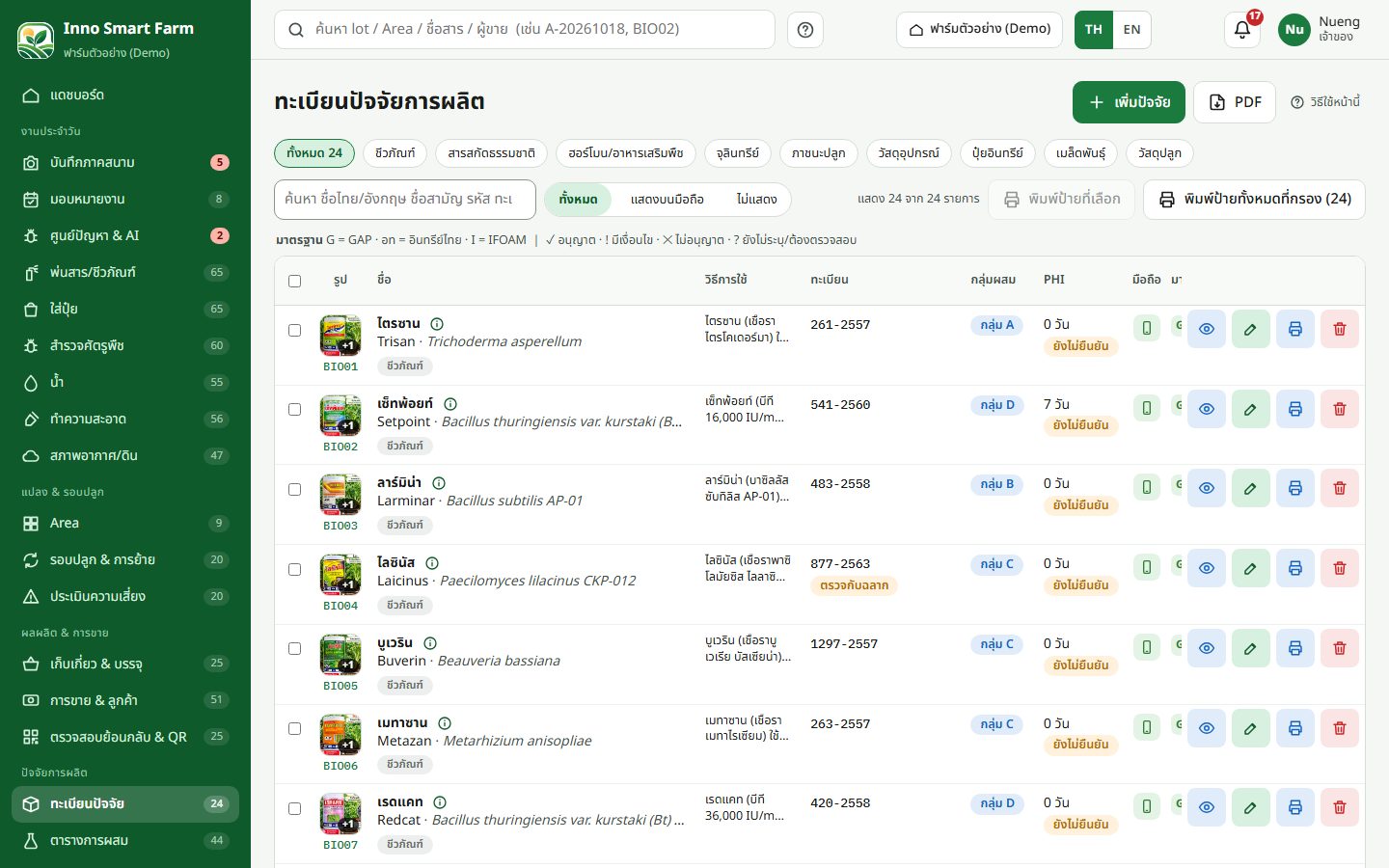
Task: Check the box for Setpoint BIO02 row
Action: [295, 409]
